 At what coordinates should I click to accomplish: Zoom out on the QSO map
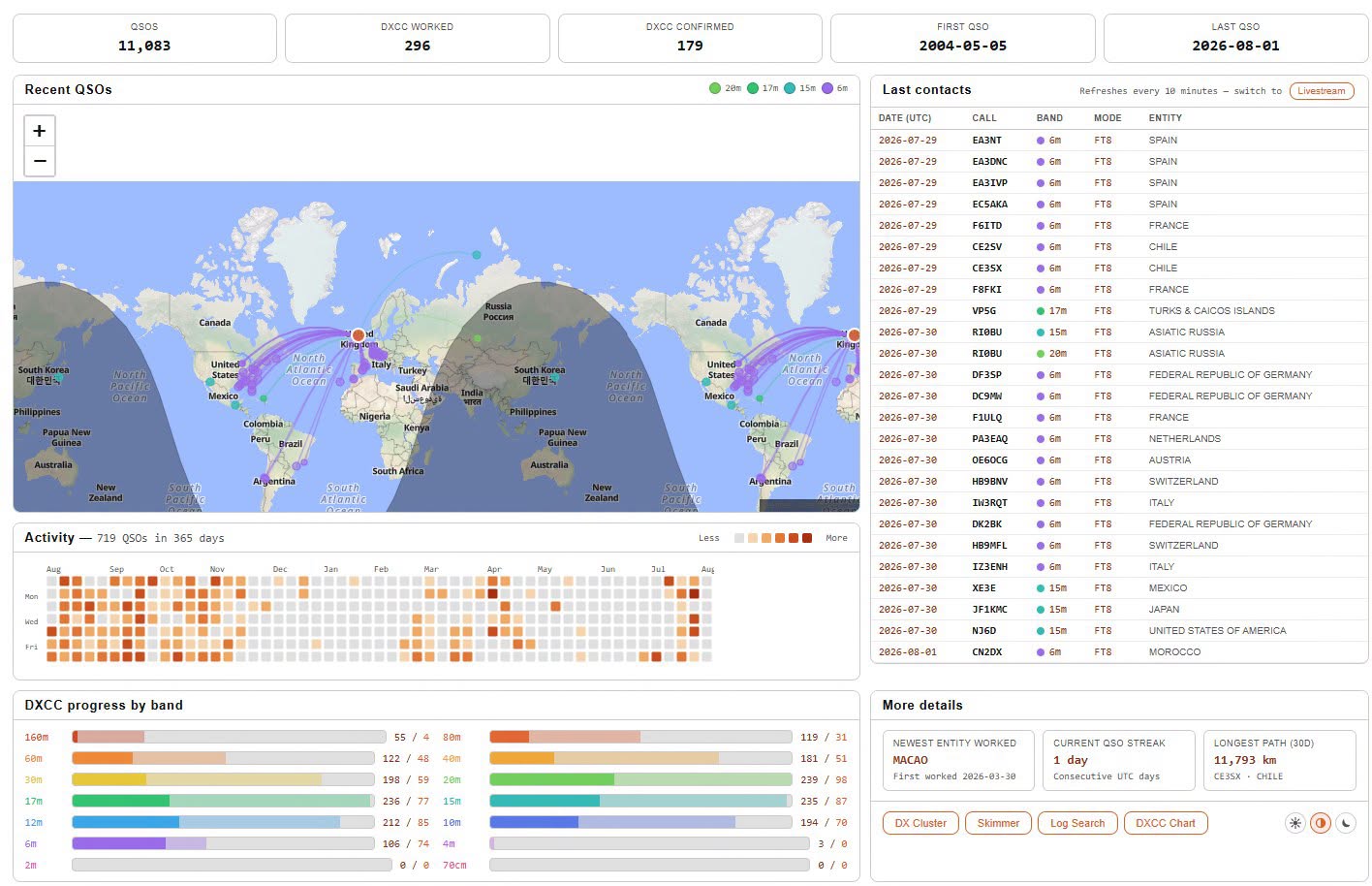[40, 161]
